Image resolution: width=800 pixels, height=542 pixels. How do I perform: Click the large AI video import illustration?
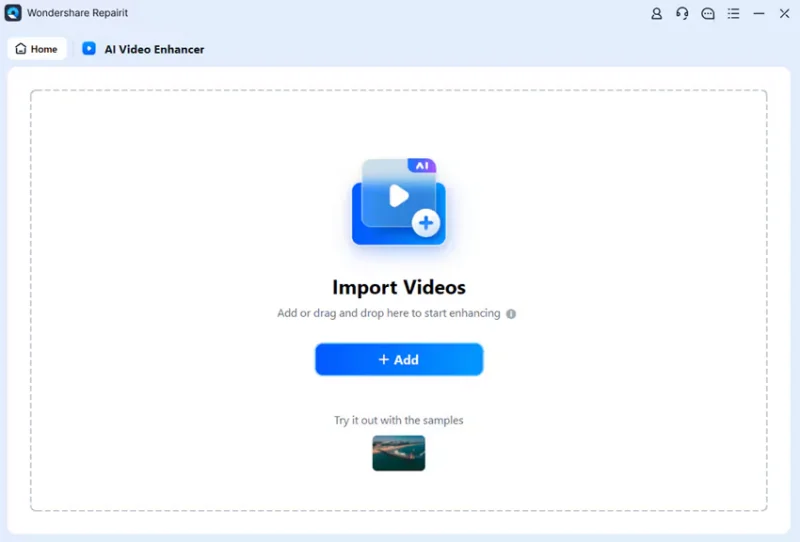pyautogui.click(x=398, y=203)
